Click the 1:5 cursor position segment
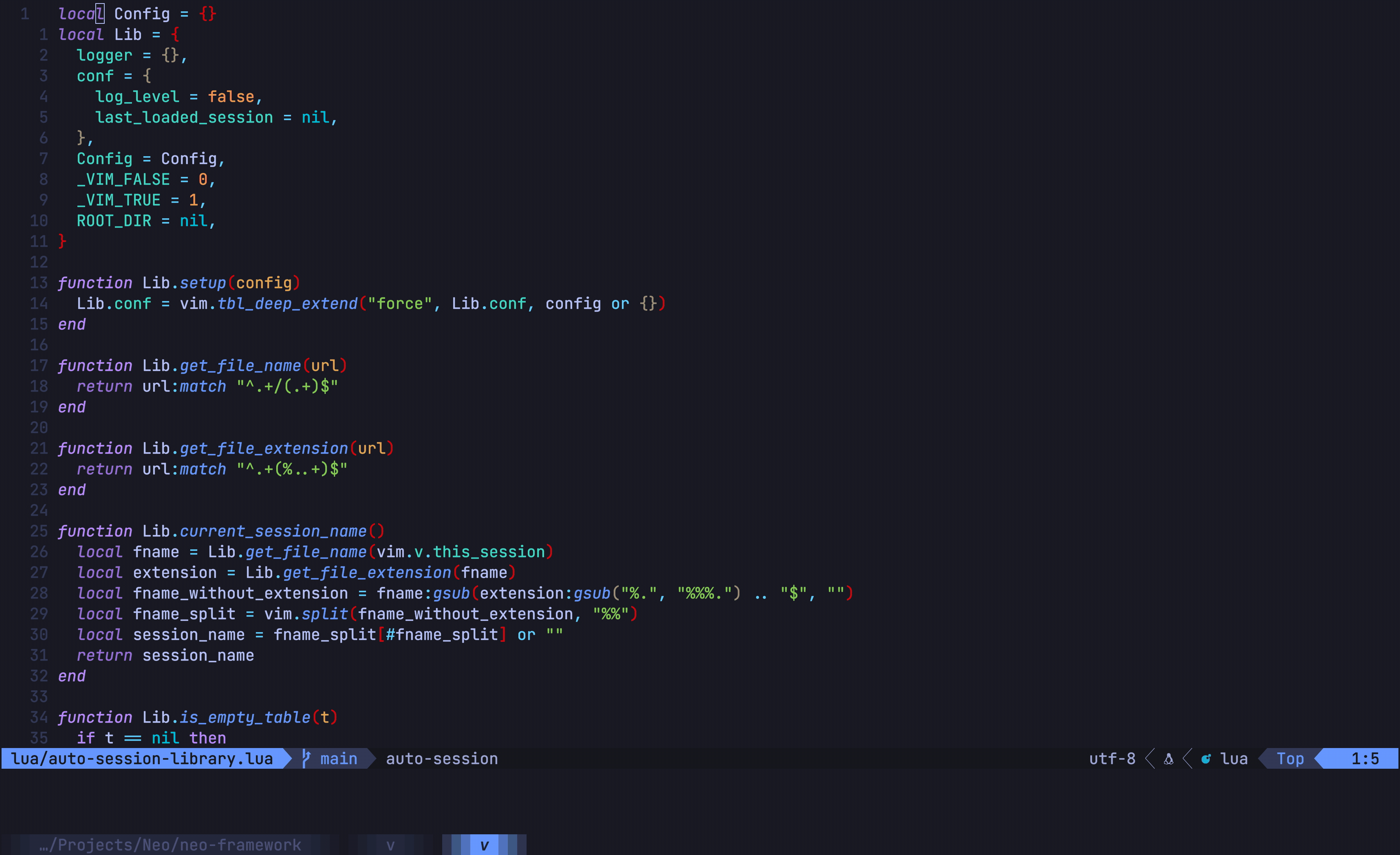The image size is (1400, 855). tap(1365, 759)
